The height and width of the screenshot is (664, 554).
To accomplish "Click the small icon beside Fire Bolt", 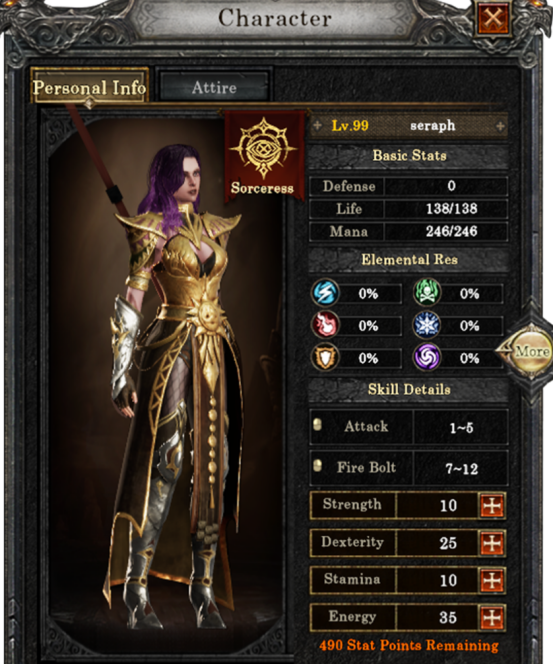I will (317, 466).
